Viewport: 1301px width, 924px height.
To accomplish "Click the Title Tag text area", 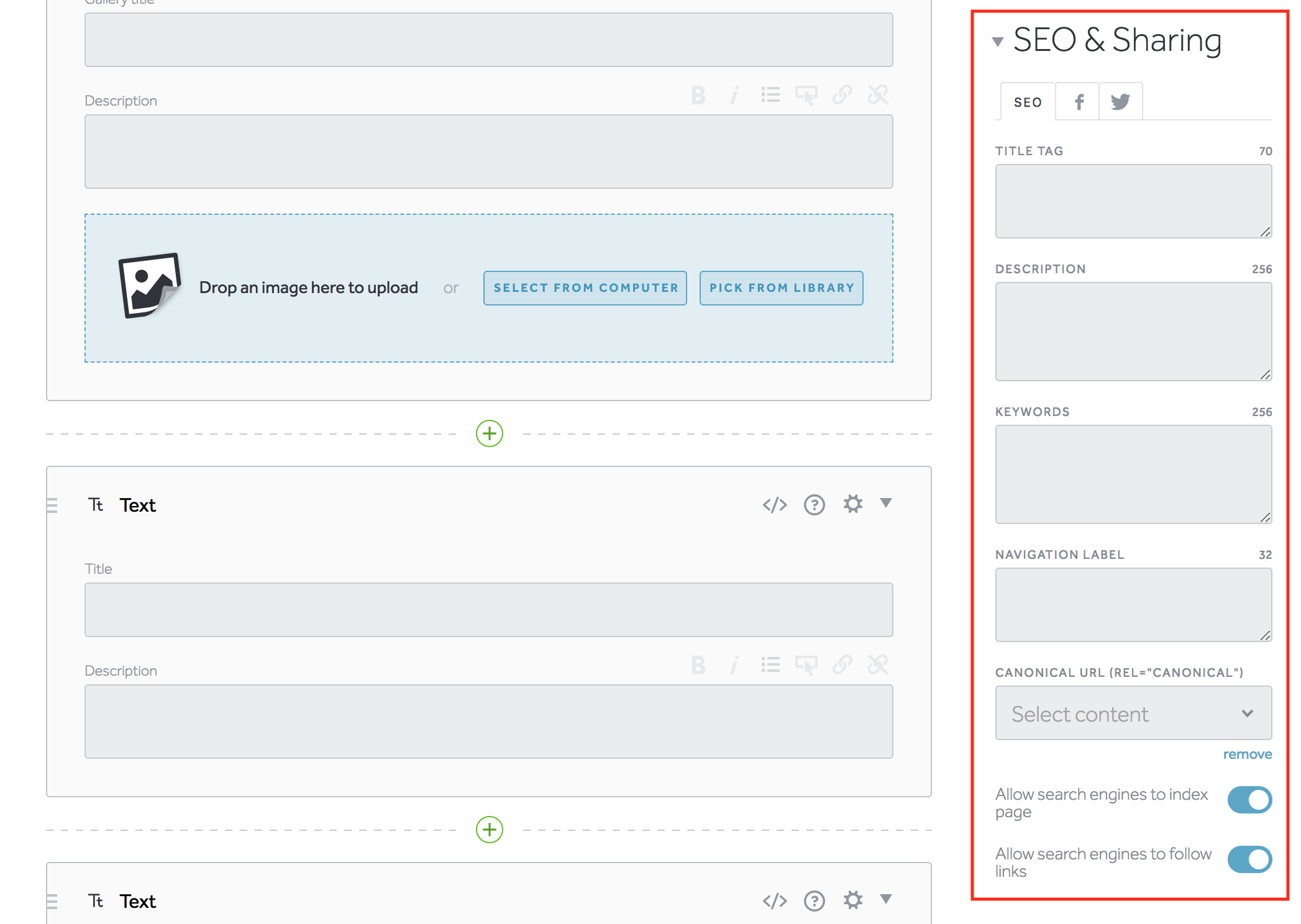I will click(x=1133, y=201).
